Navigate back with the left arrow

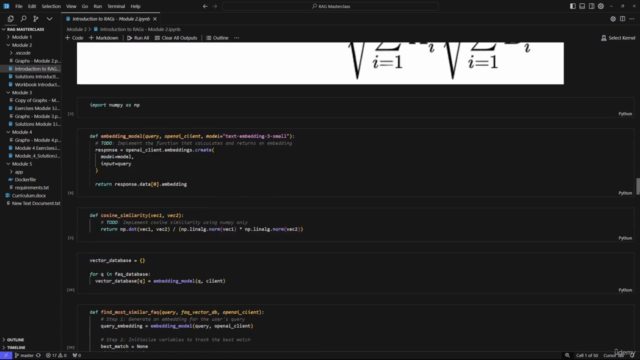click(x=205, y=6)
